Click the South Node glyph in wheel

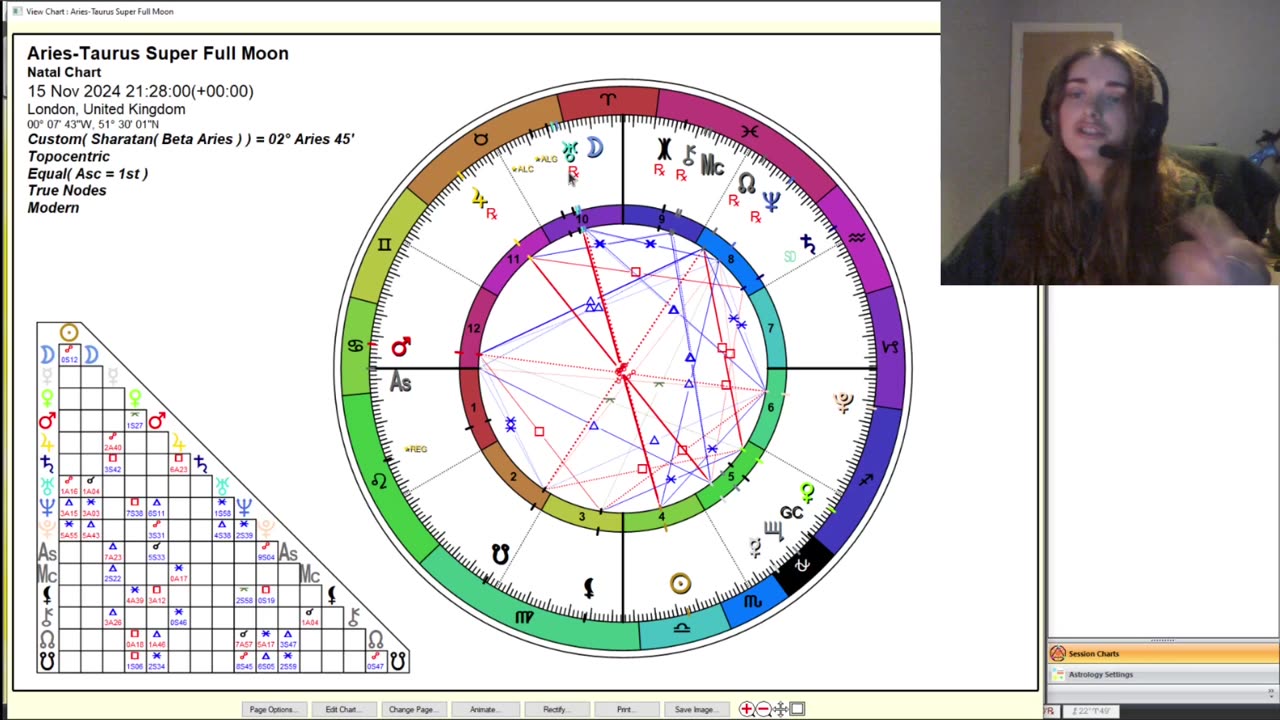(x=501, y=553)
